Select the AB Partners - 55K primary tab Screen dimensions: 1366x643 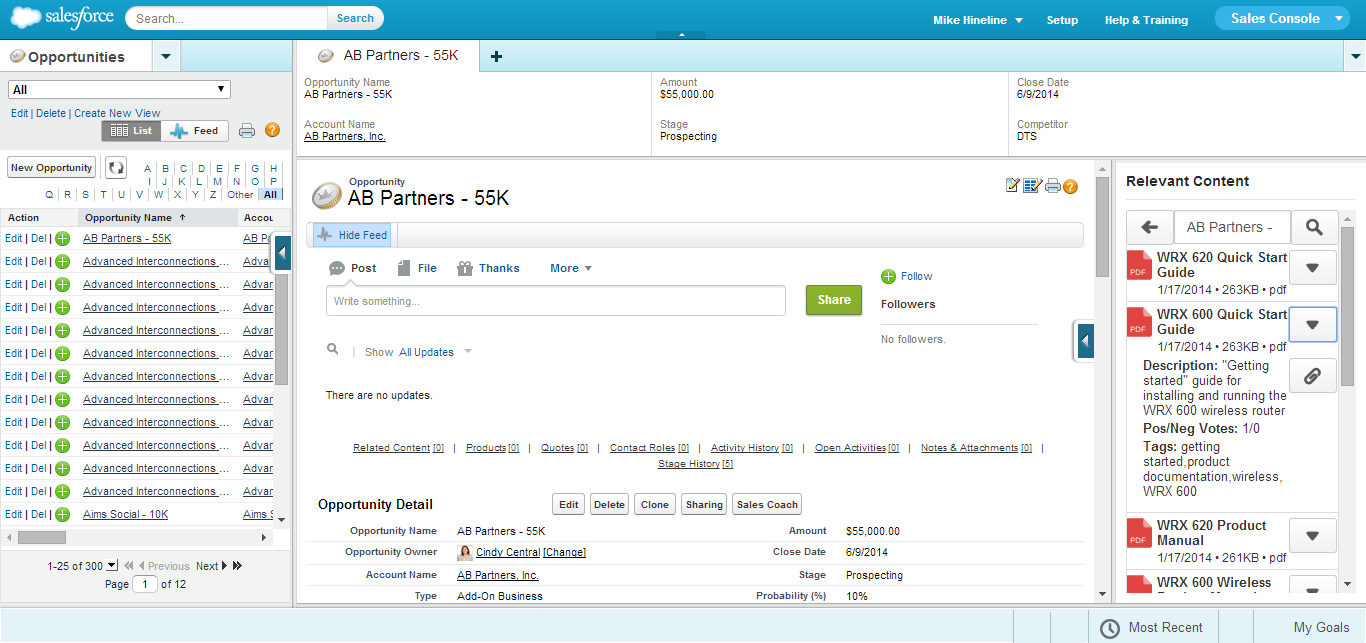[x=388, y=56]
